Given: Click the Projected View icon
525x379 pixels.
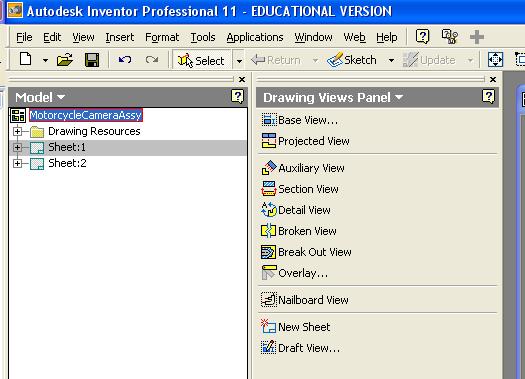Looking at the screenshot, I should 269,141.
